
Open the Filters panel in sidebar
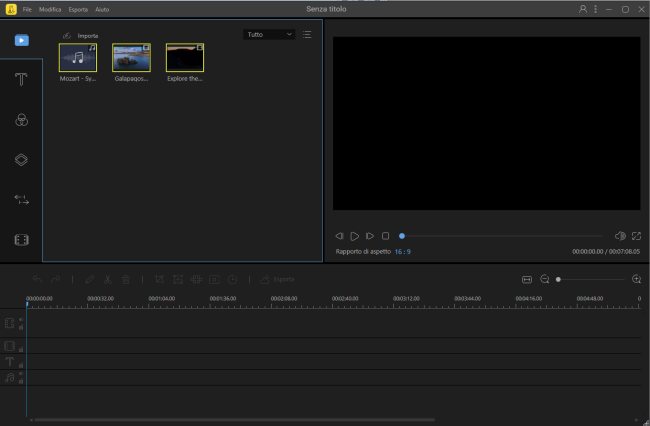pyautogui.click(x=21, y=120)
